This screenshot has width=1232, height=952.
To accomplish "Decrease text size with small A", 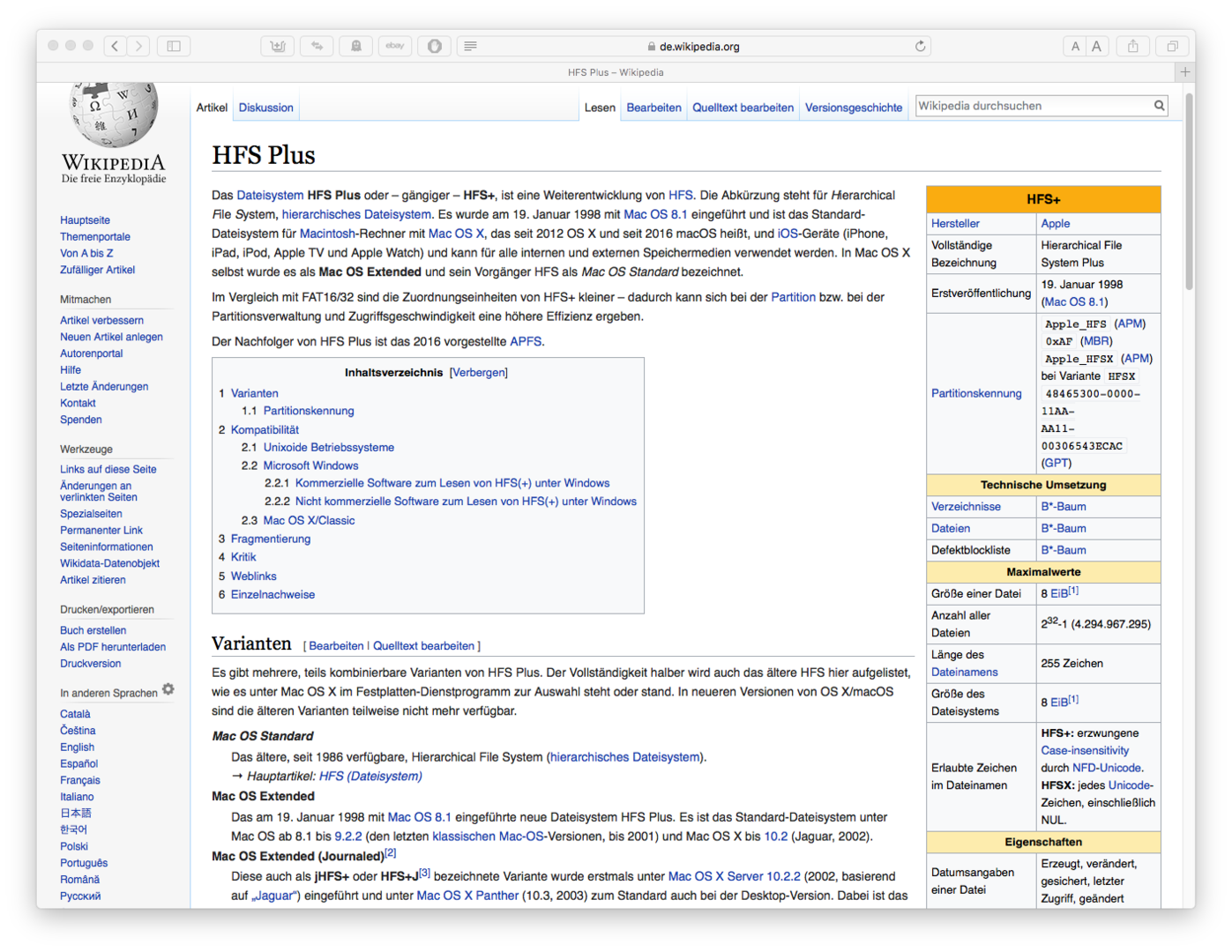I will pyautogui.click(x=1075, y=46).
